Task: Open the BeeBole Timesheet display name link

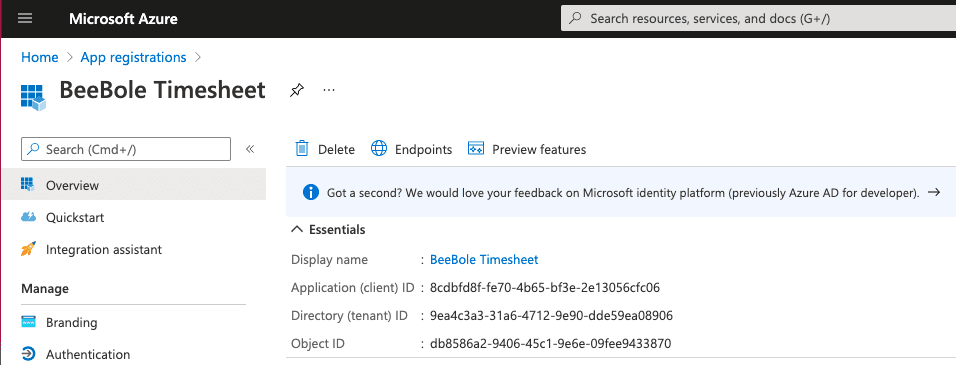Action: [484, 260]
